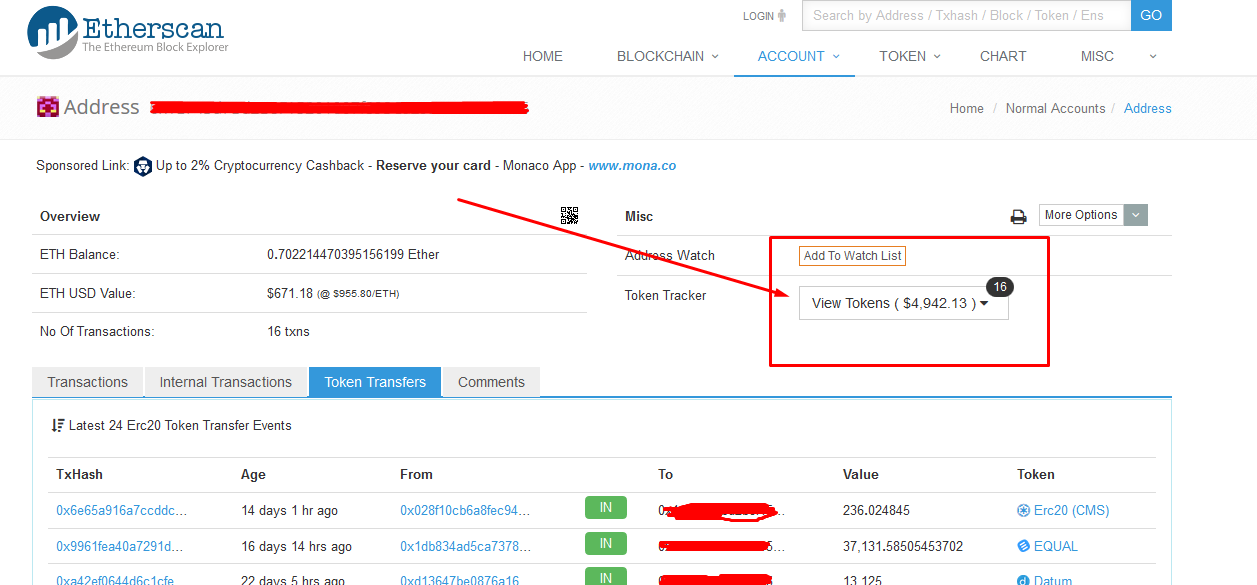Expand the View Tokens dropdown
Screen dimensions: 1257x585
(902, 303)
